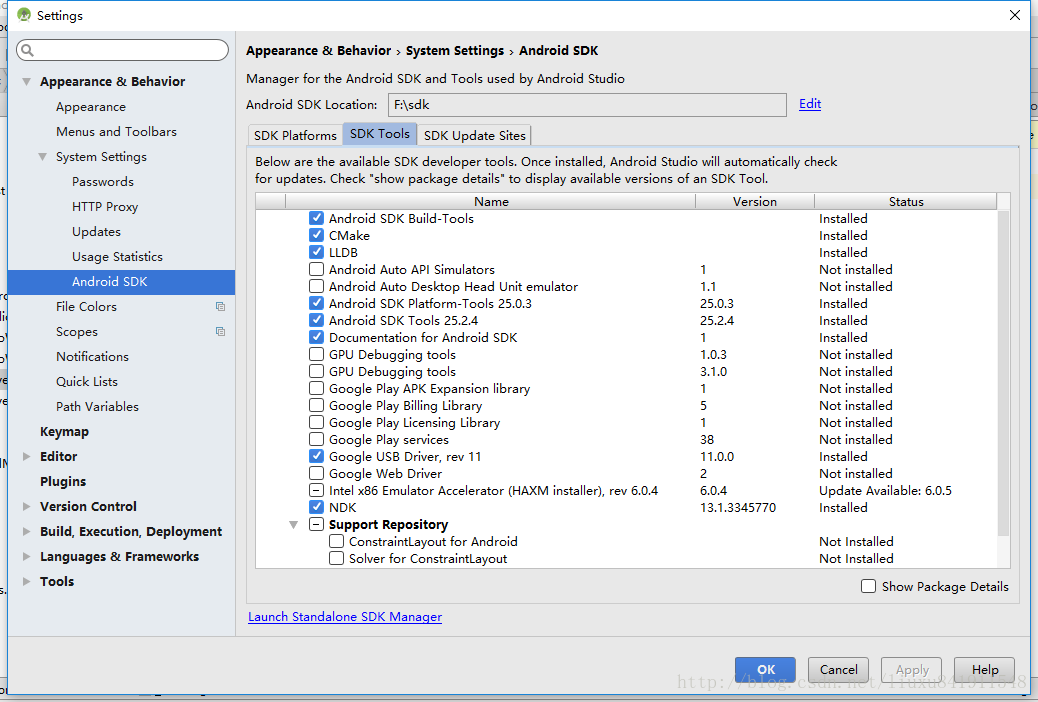This screenshot has width=1038, height=702.
Task: Click the settings search field
Action: (x=122, y=50)
